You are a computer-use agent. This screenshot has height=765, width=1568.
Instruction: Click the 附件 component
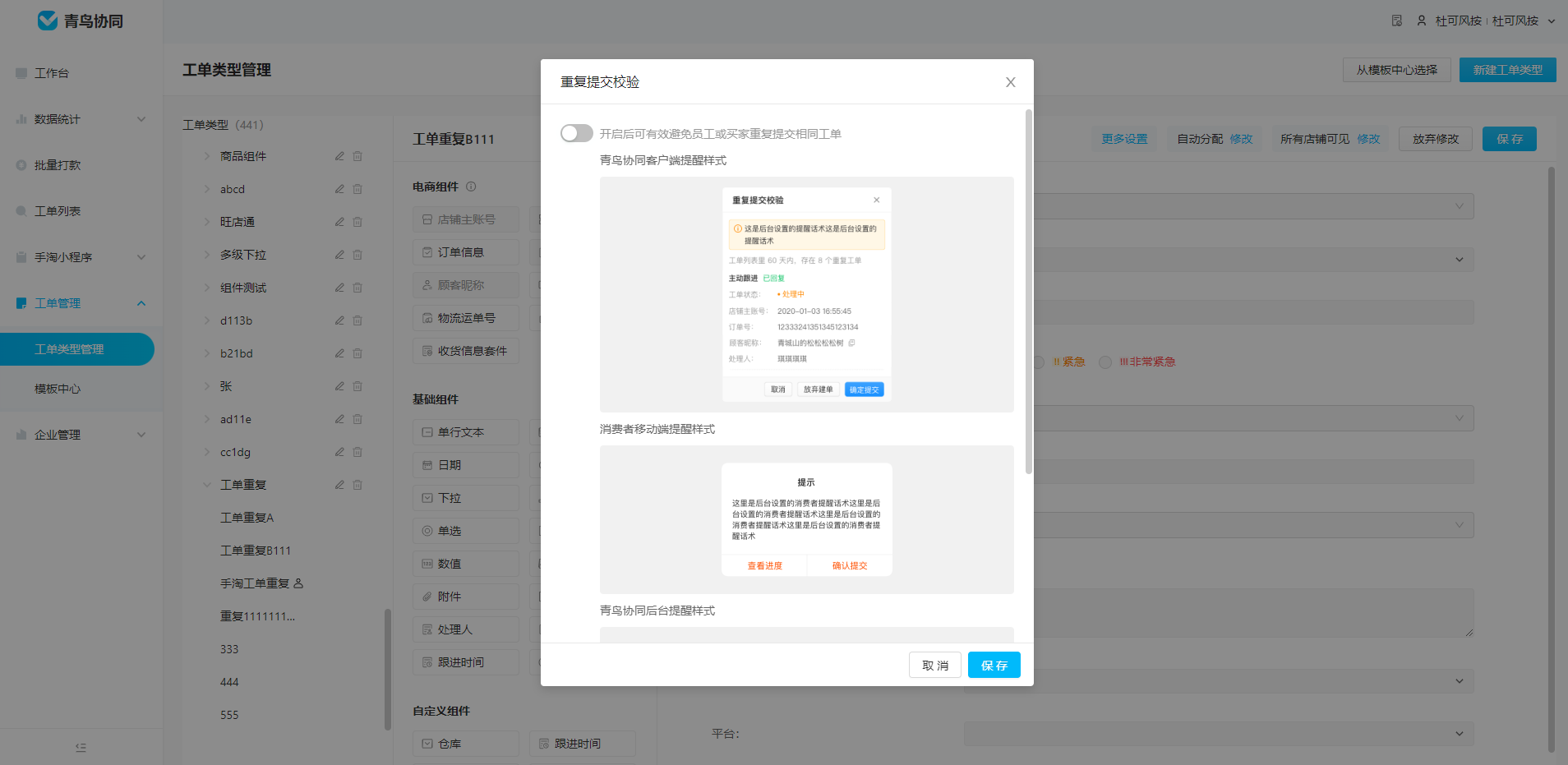pyautogui.click(x=466, y=597)
